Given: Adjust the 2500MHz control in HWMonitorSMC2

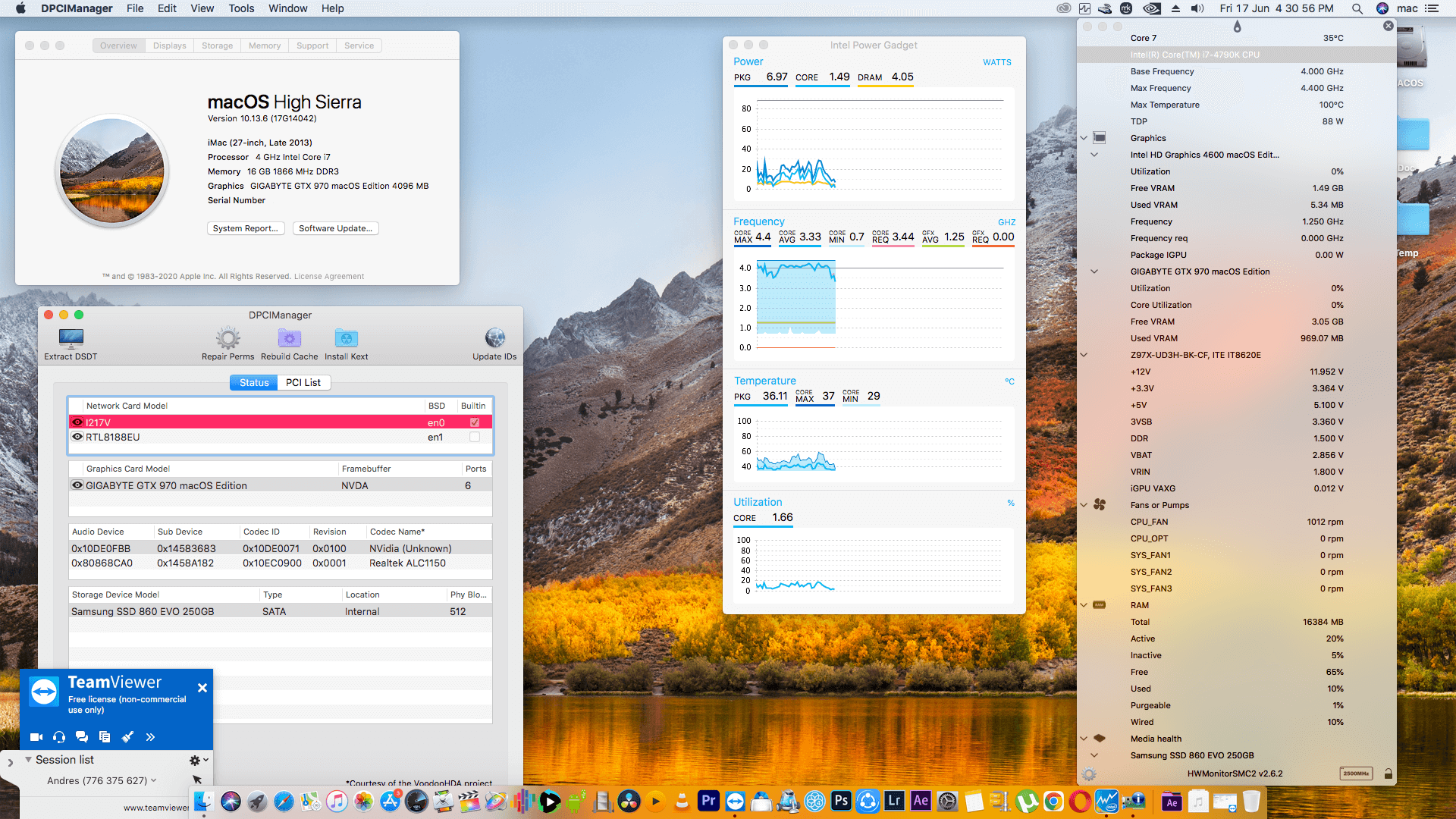Looking at the screenshot, I should click(x=1356, y=773).
